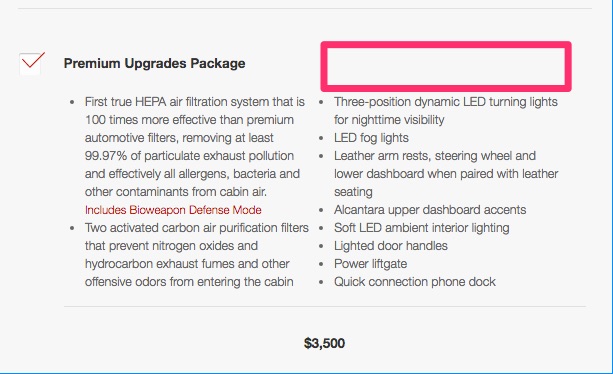The width and height of the screenshot is (613, 374).
Task: Click the Lighted door handles item
Action: tap(391, 245)
